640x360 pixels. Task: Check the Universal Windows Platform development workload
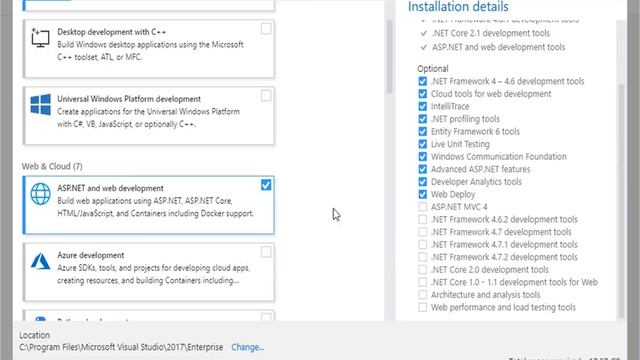click(266, 96)
